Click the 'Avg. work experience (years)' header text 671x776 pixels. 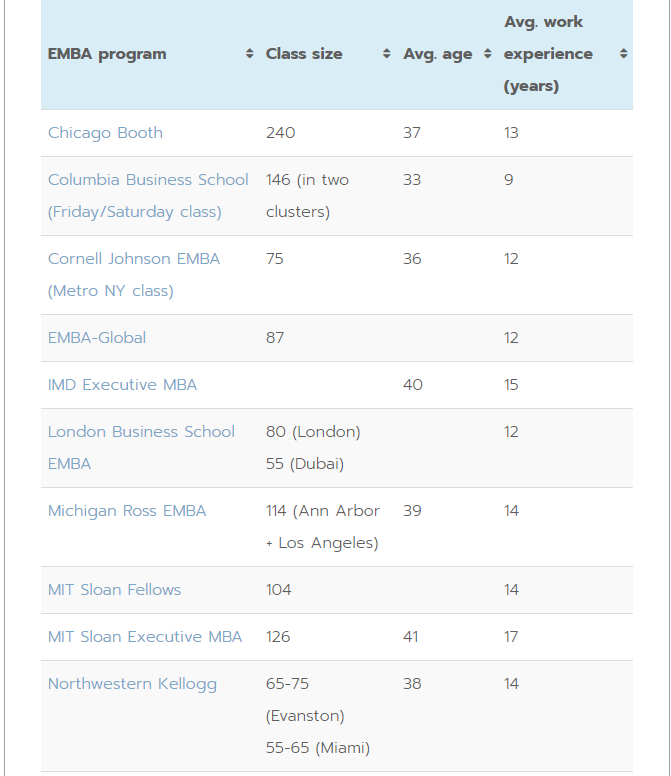pyautogui.click(x=548, y=54)
